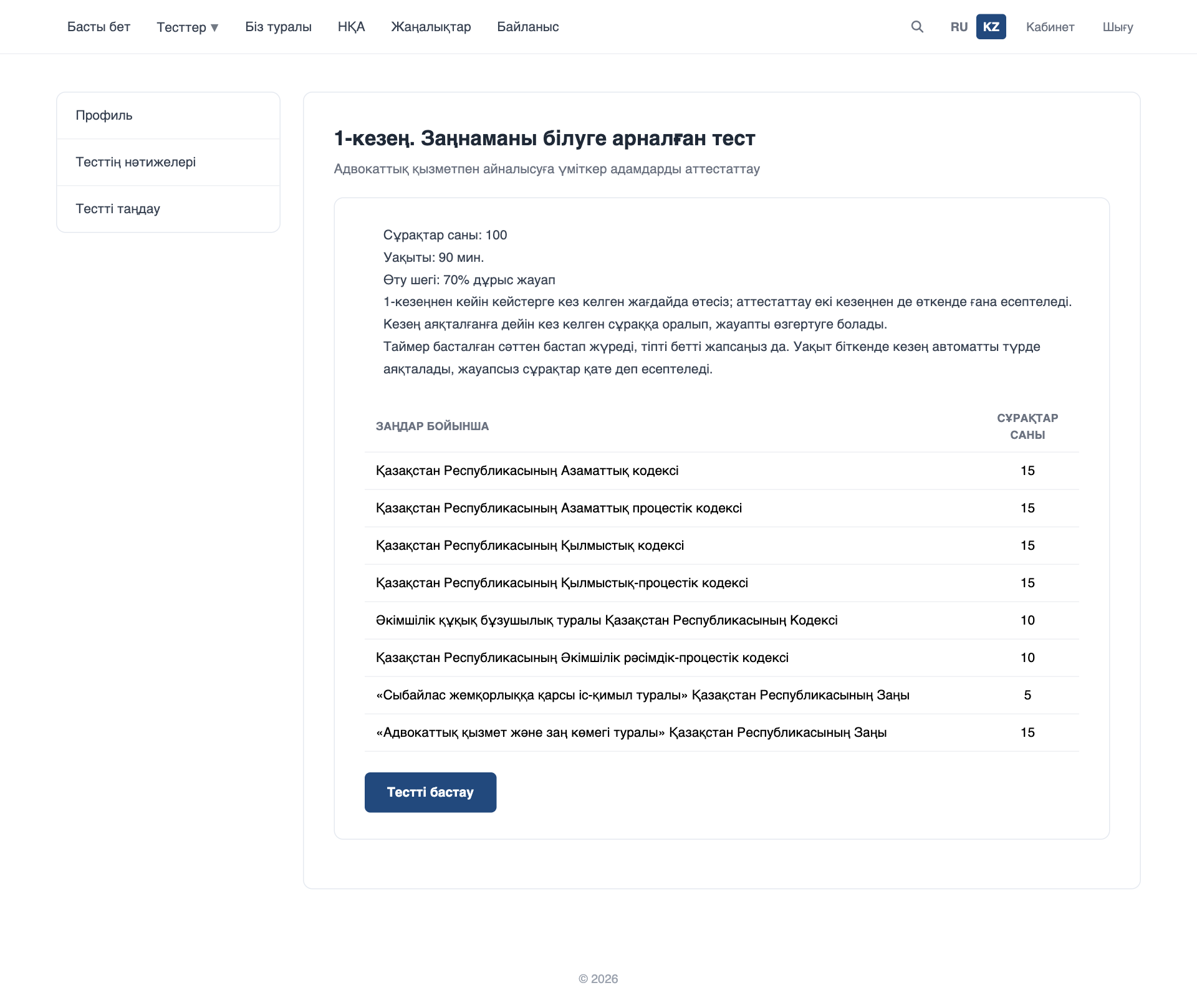The height and width of the screenshot is (1008, 1197).
Task: Open Тесттің нәтижелері sidebar item
Action: tap(168, 162)
